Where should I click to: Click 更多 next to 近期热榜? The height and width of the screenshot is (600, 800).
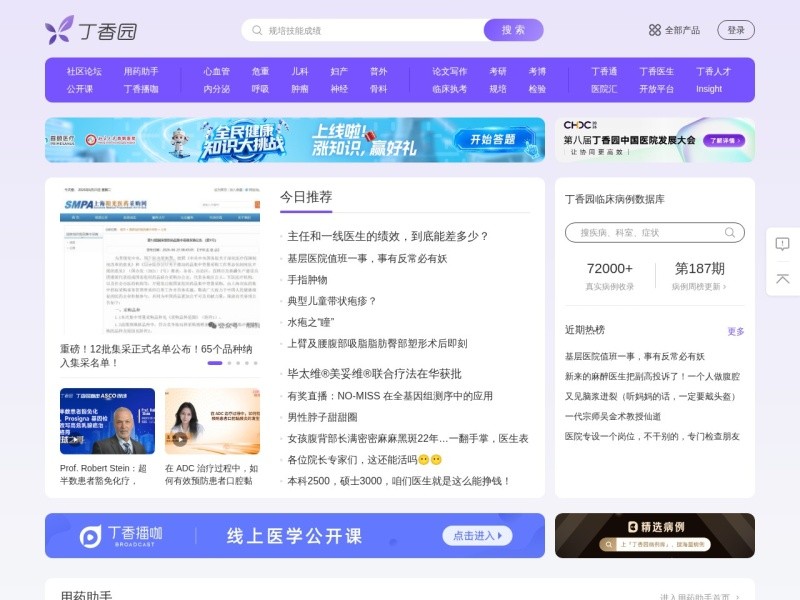tap(736, 332)
